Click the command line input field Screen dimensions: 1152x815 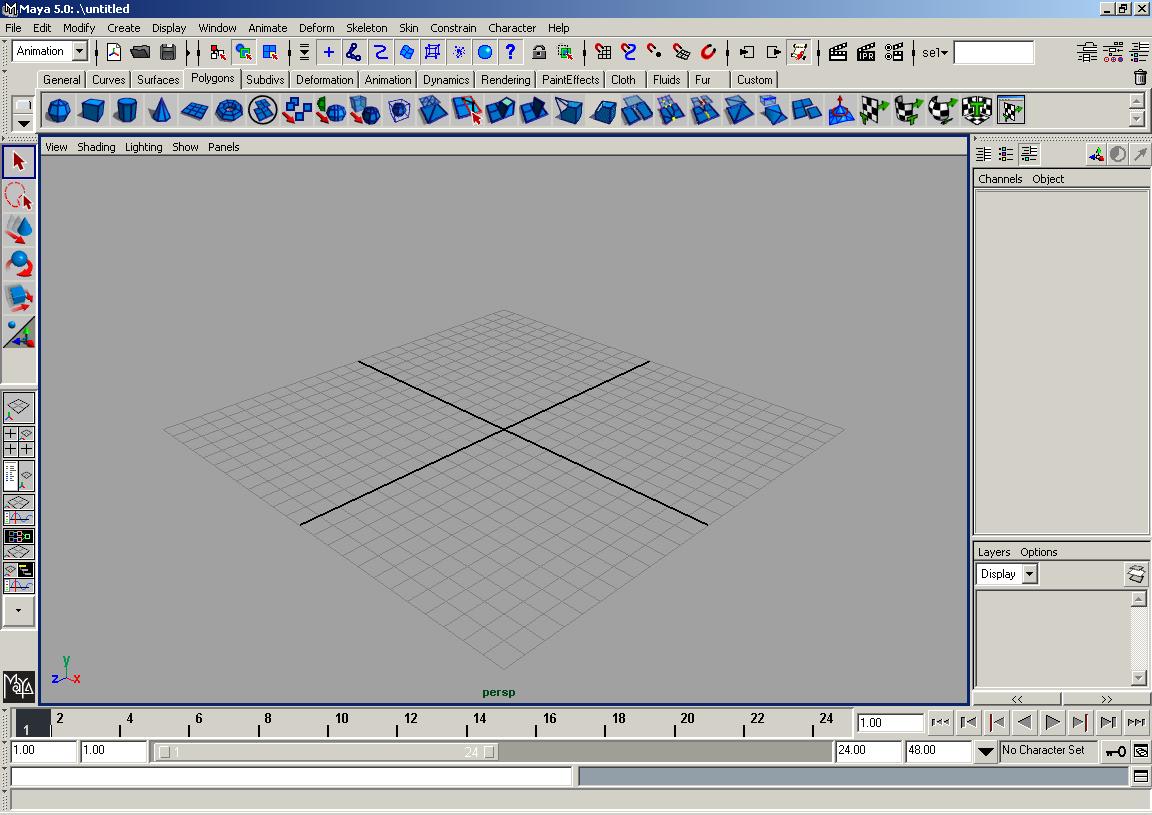tap(291, 776)
